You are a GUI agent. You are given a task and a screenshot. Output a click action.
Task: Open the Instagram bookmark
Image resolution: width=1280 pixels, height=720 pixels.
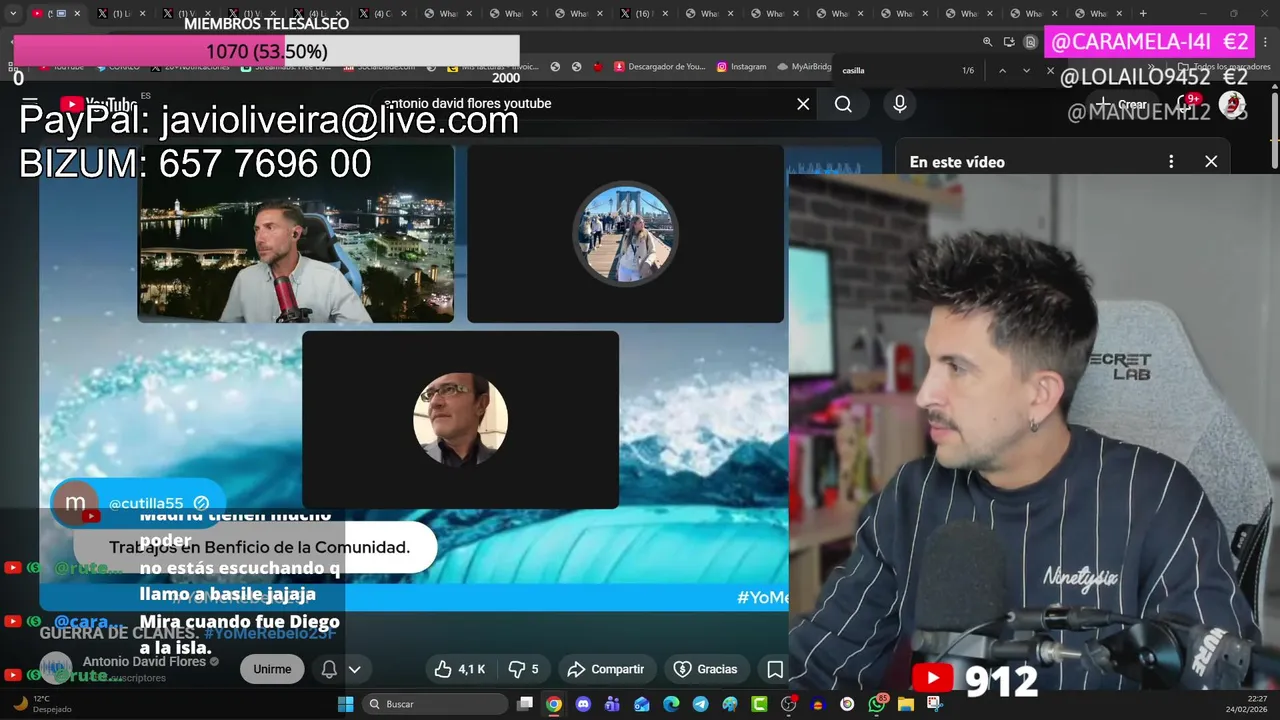pos(741,67)
